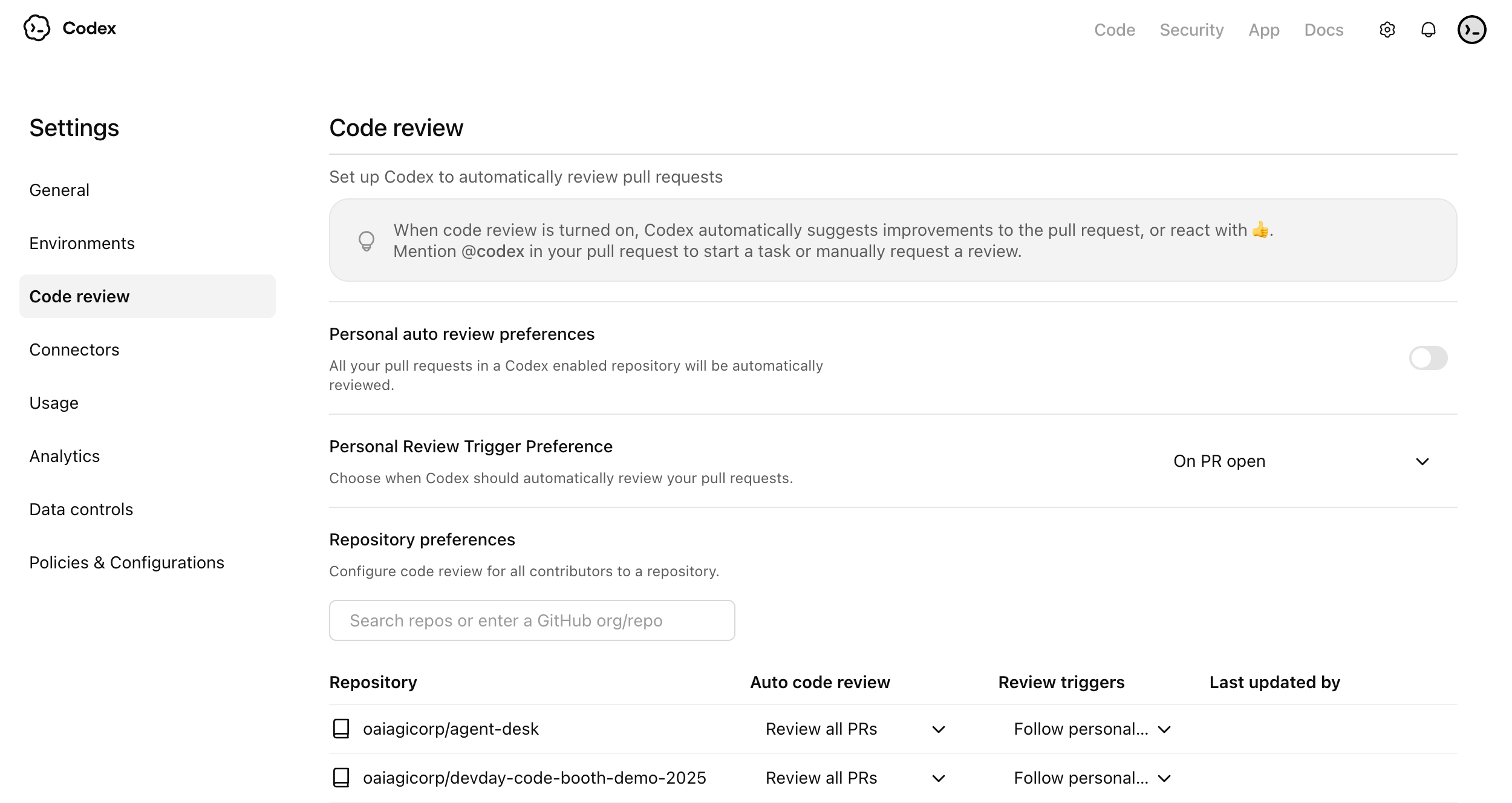Switch to the App section
Viewport: 1512px width, 803px height.
[x=1264, y=29]
